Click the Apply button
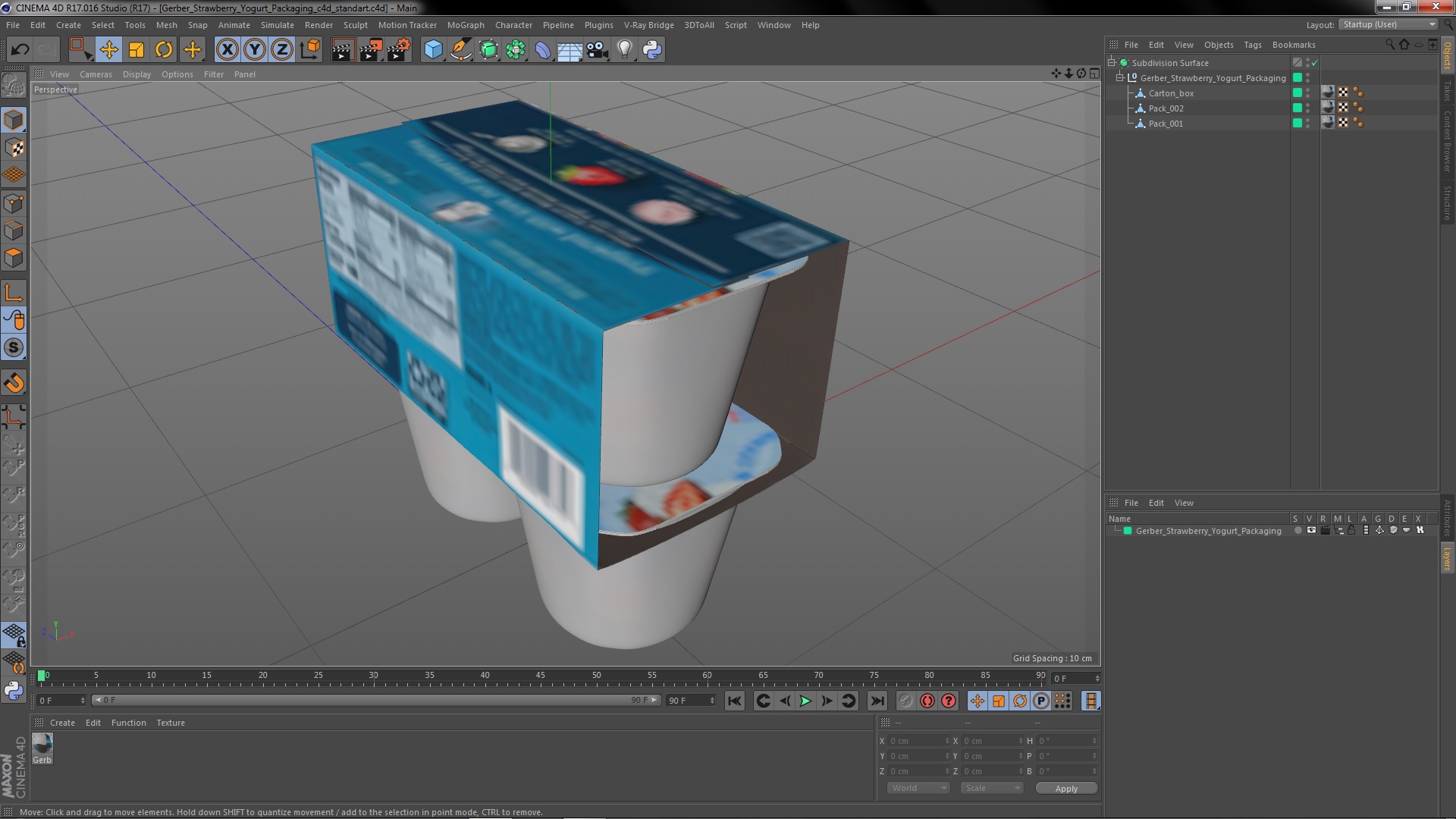The height and width of the screenshot is (819, 1456). 1066,789
